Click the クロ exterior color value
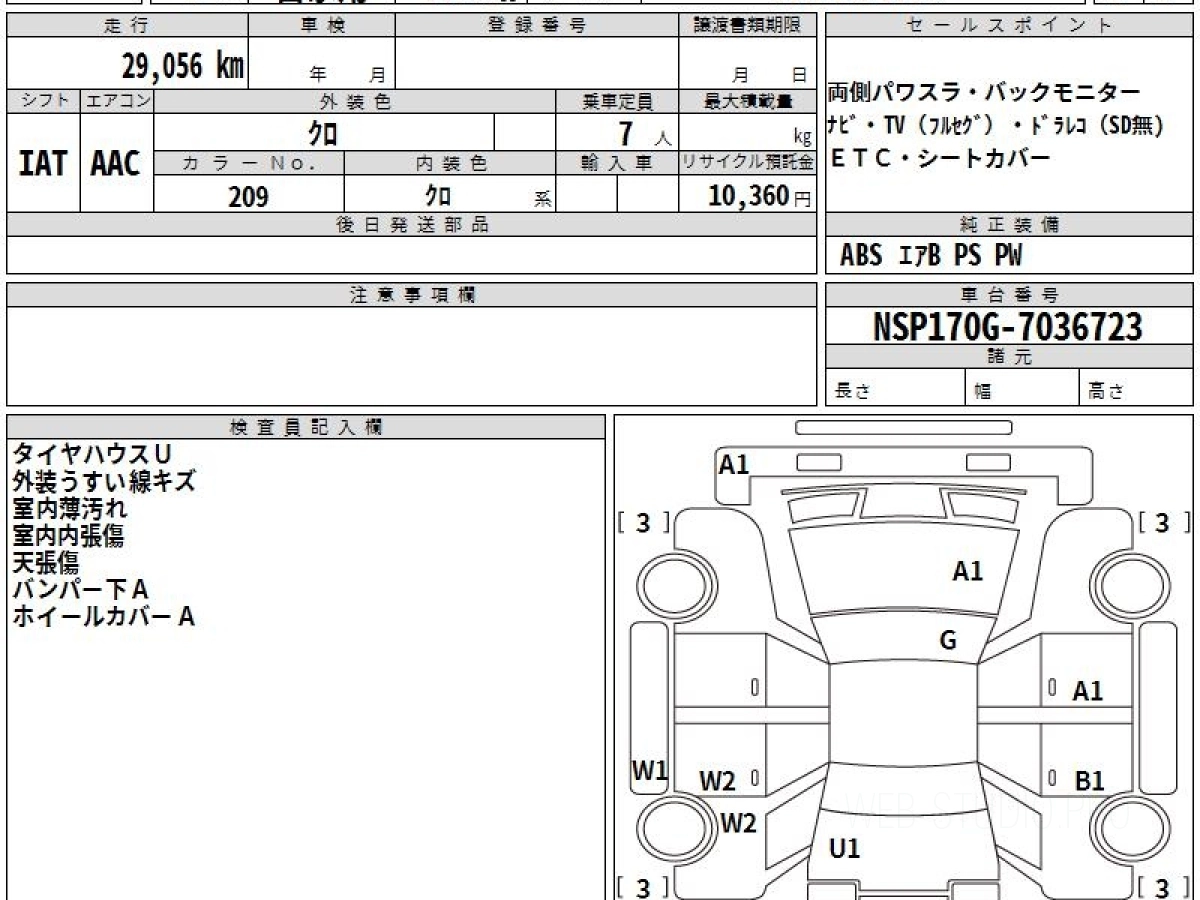 (323, 133)
